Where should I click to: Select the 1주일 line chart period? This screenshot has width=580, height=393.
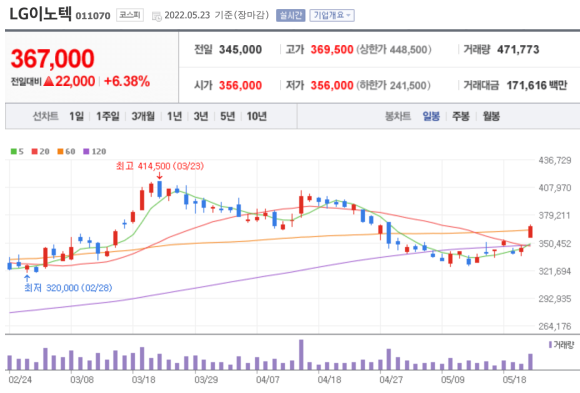click(108, 116)
